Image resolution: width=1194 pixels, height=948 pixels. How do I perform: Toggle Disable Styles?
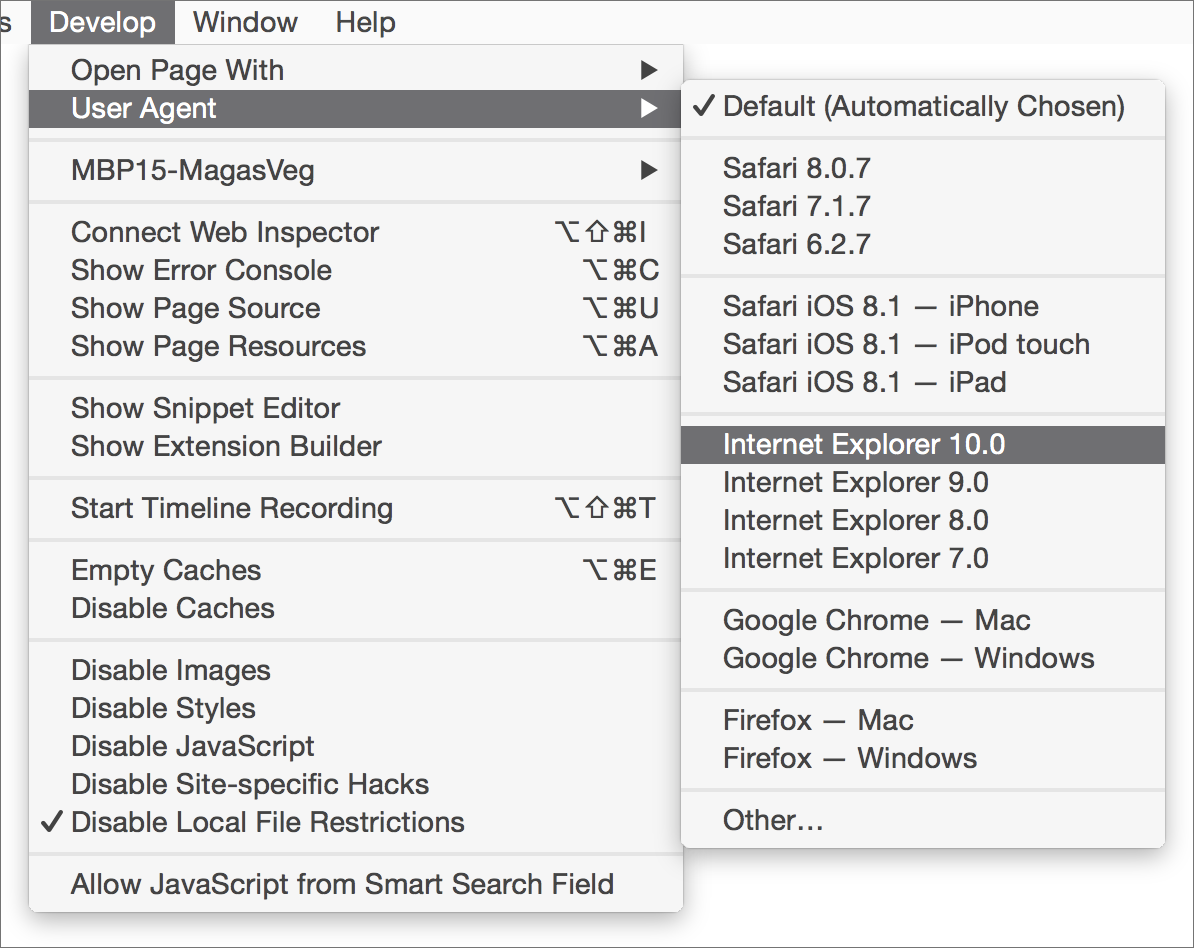[356, 708]
